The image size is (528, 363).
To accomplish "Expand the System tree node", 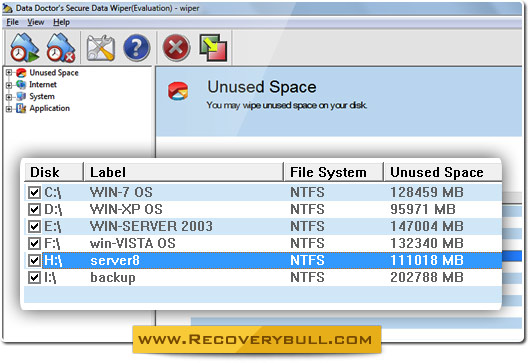I will point(9,97).
